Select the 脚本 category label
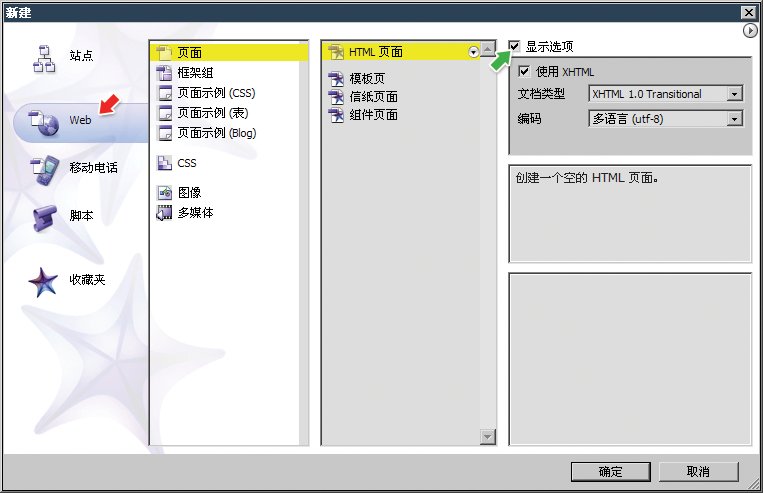The height and width of the screenshot is (493, 763). pos(81,216)
